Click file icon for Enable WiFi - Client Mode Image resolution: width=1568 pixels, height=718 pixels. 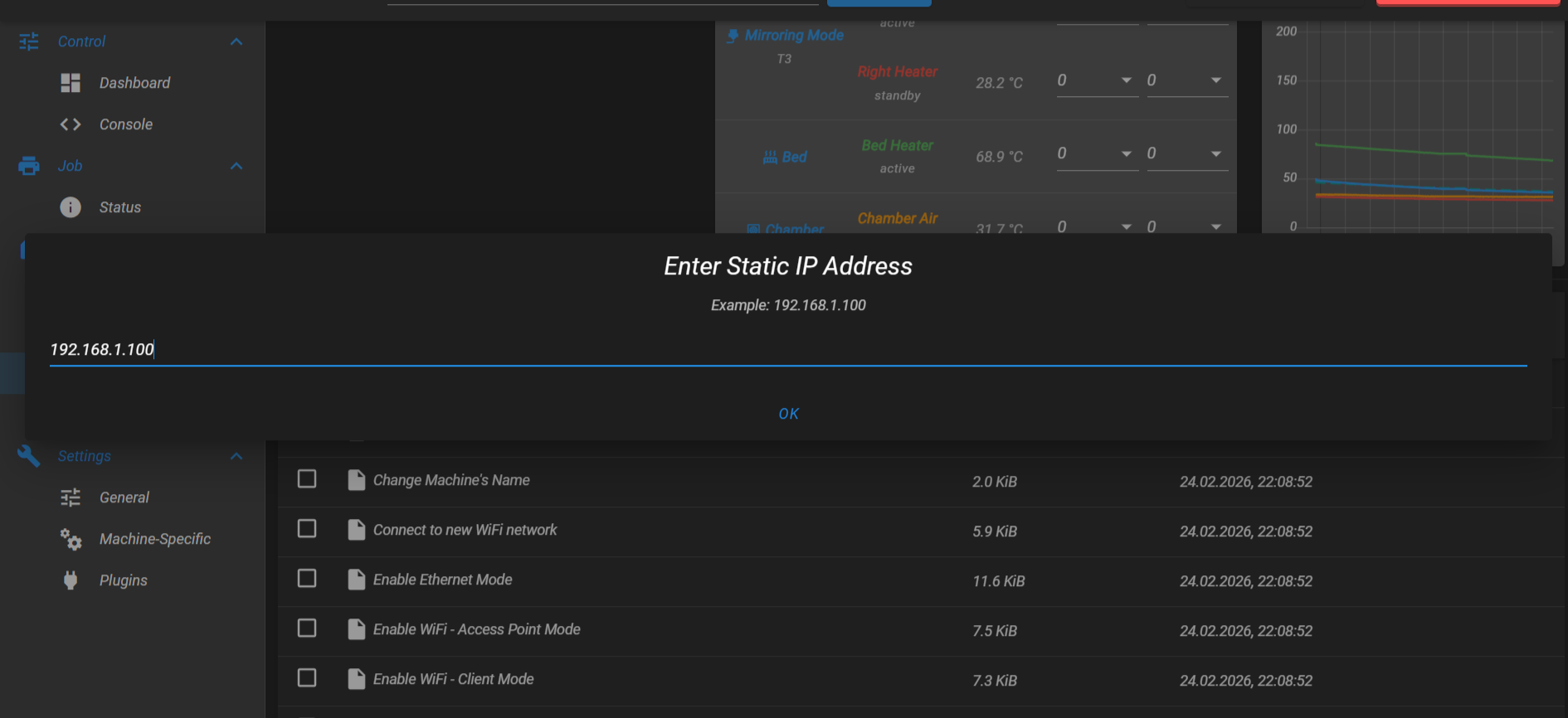click(357, 679)
